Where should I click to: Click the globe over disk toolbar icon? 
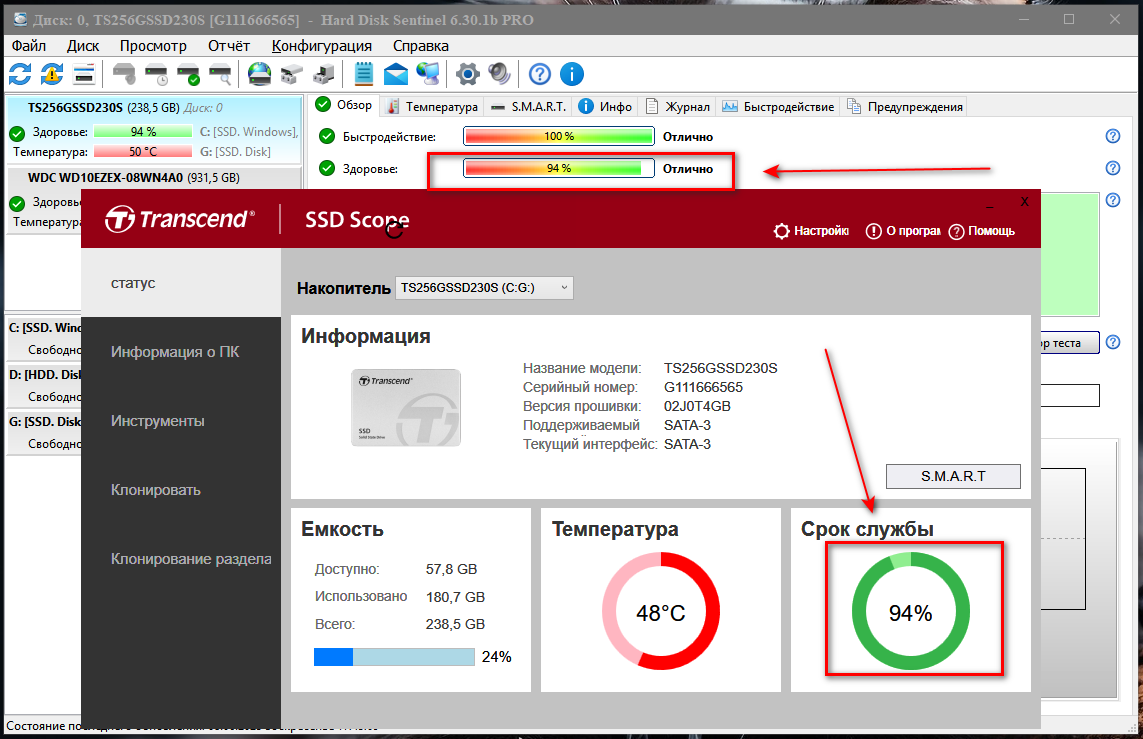tap(260, 74)
